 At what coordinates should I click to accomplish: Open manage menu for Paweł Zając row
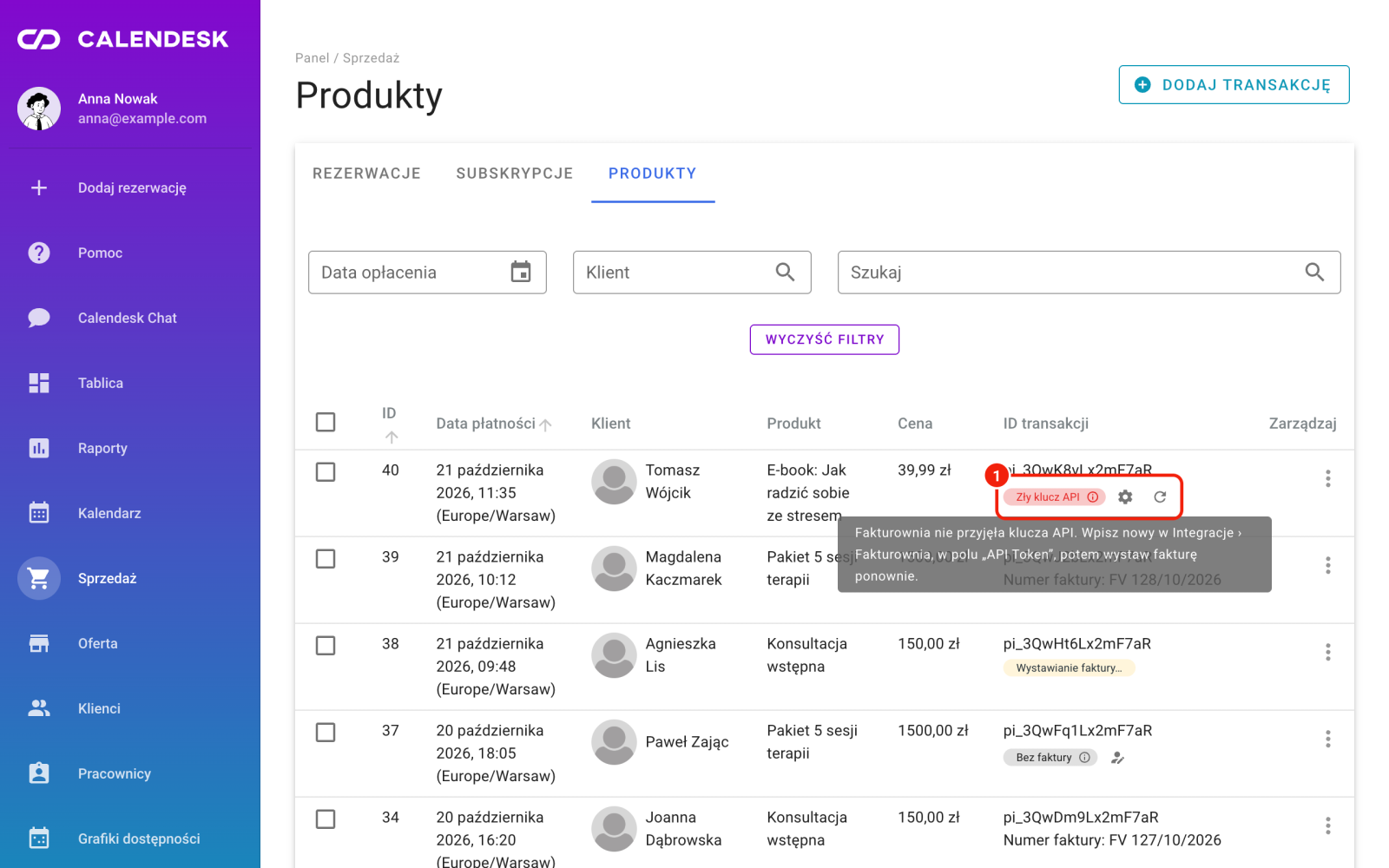1327,739
